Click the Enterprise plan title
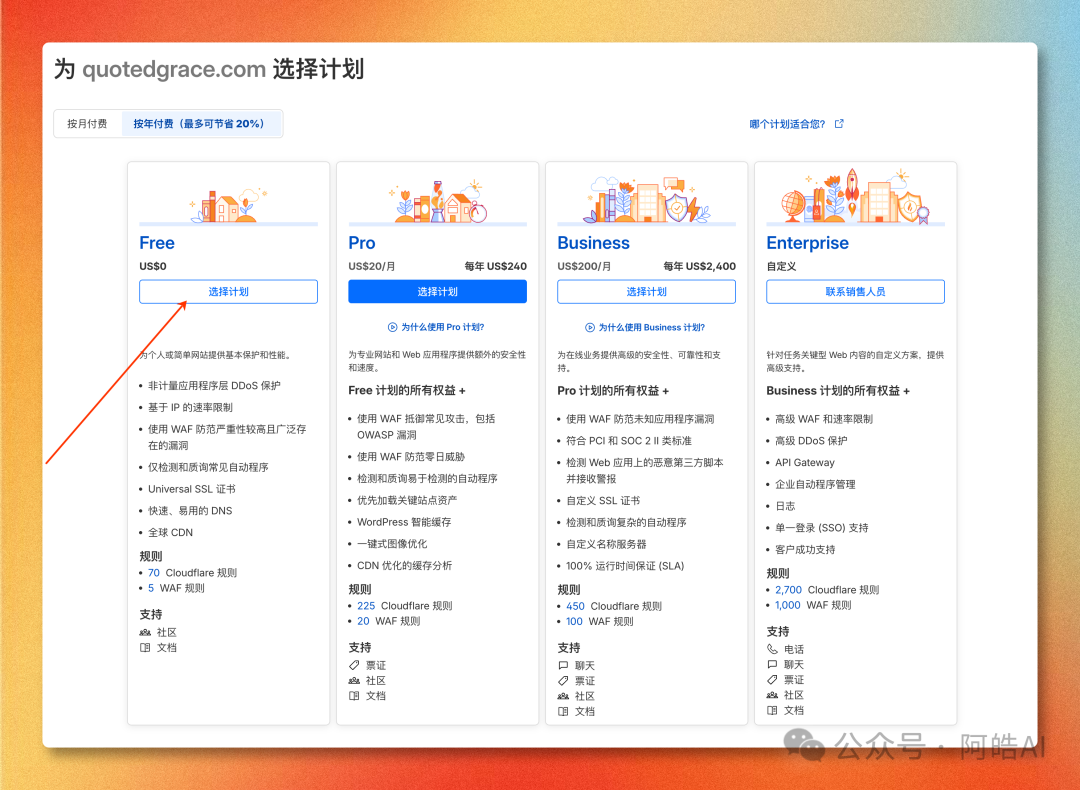Screen dimensions: 1080x790 pyautogui.click(x=807, y=243)
